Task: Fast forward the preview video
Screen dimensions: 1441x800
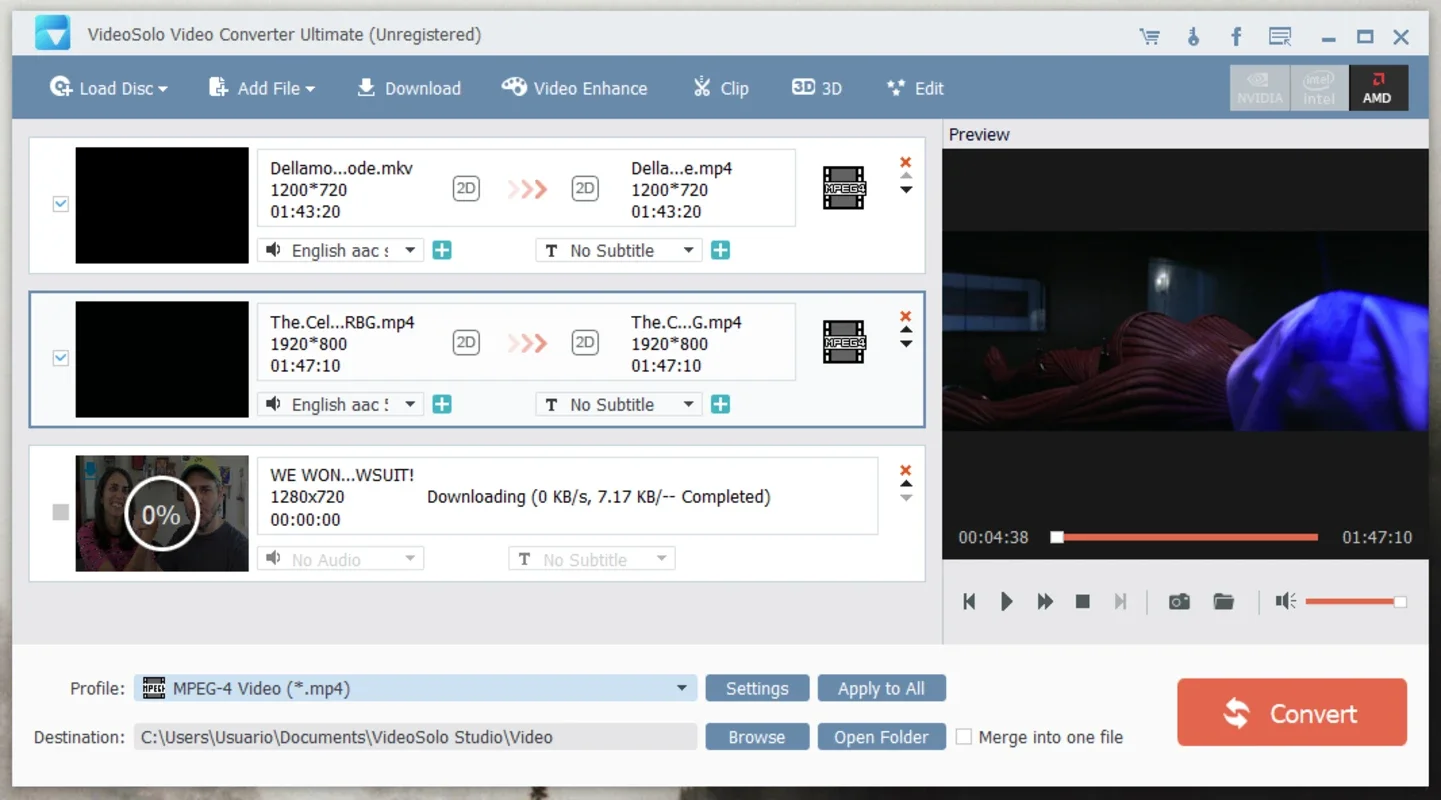Action: pyautogui.click(x=1045, y=601)
